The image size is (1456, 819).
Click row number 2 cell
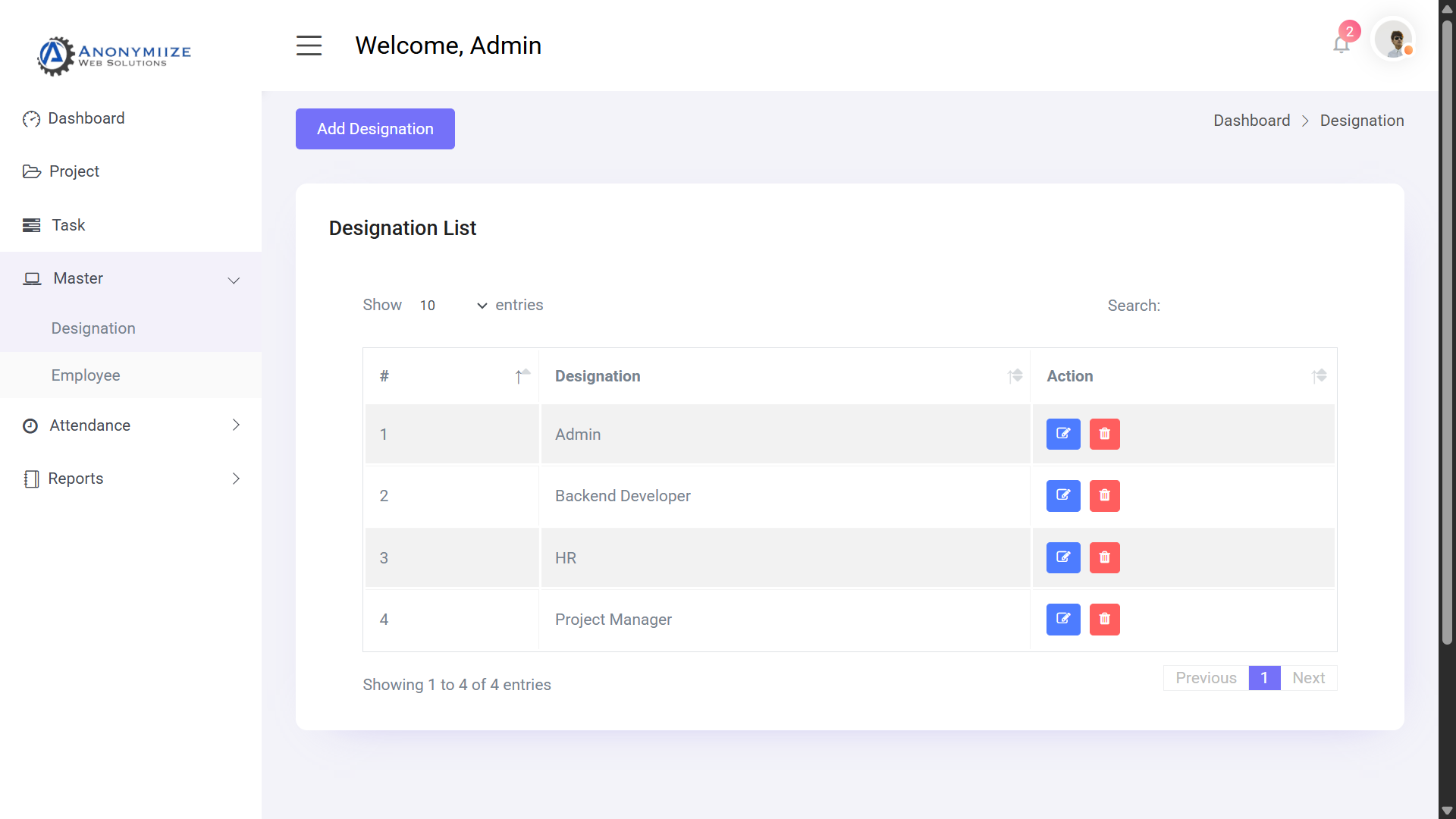click(x=452, y=496)
